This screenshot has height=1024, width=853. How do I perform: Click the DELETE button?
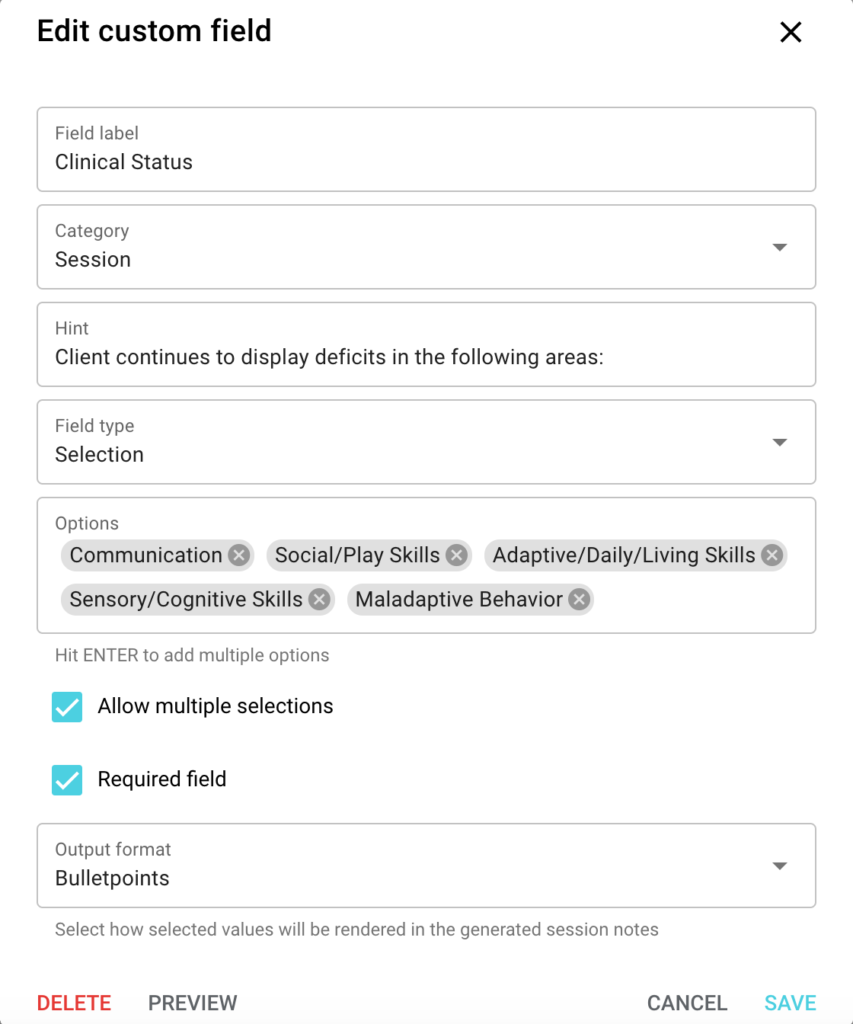point(73,1003)
